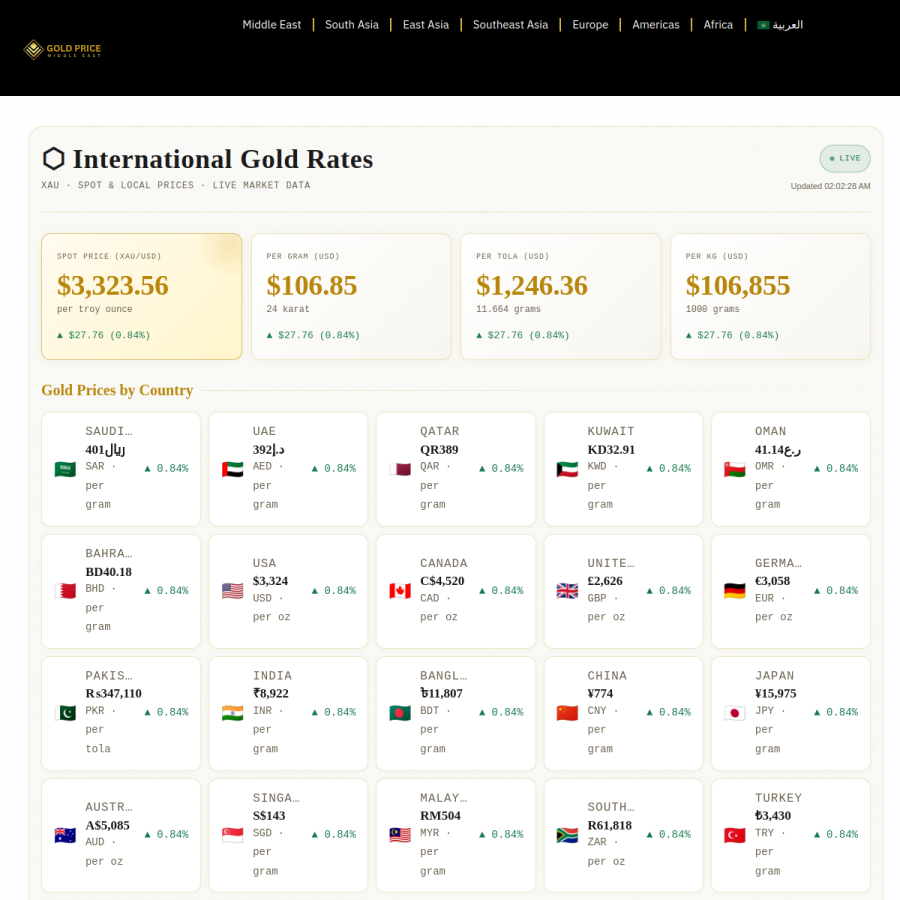Switch language to Arabic (العربية)
The height and width of the screenshot is (900, 900).
click(780, 25)
